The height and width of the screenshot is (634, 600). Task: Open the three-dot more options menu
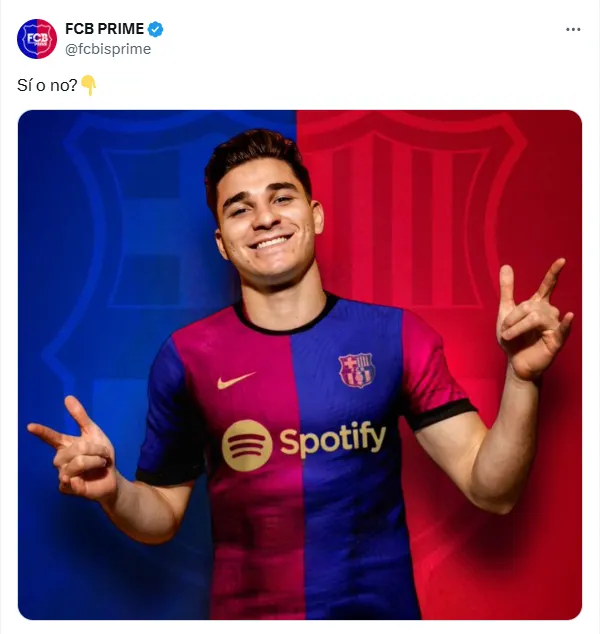pyautogui.click(x=573, y=30)
